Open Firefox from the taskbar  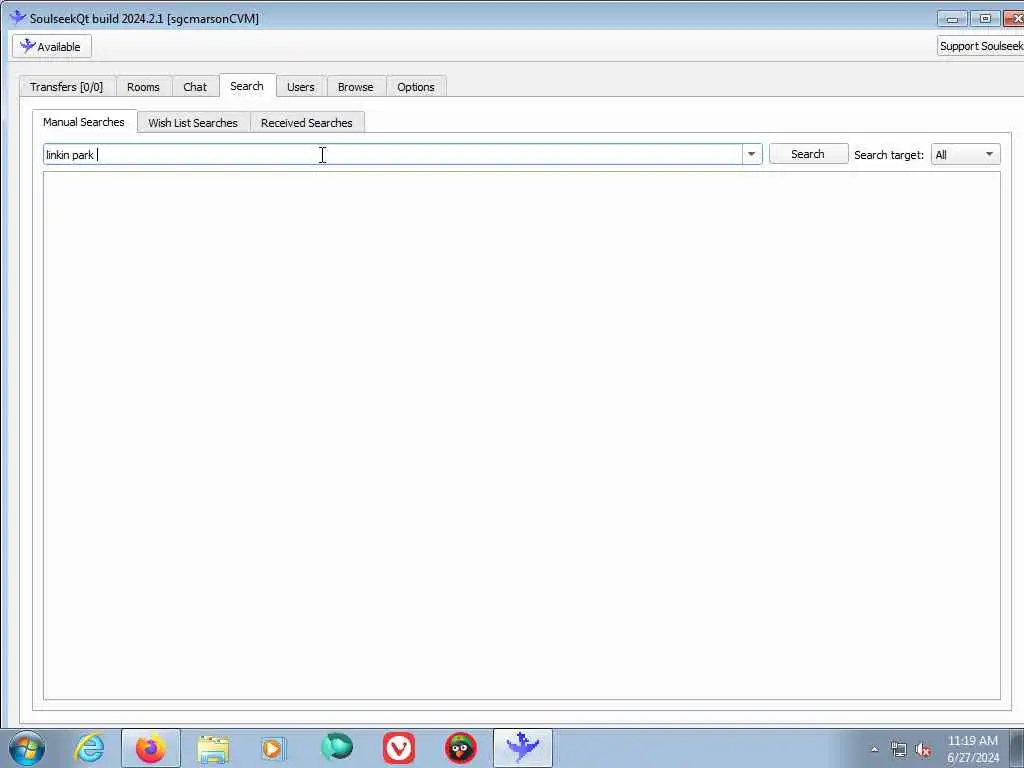point(151,748)
